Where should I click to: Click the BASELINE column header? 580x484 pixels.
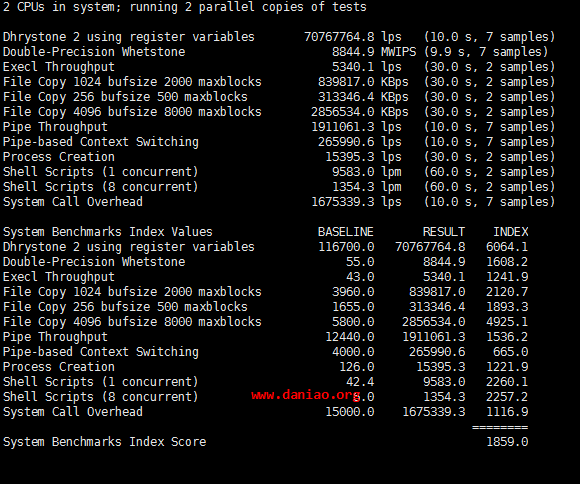pos(345,232)
